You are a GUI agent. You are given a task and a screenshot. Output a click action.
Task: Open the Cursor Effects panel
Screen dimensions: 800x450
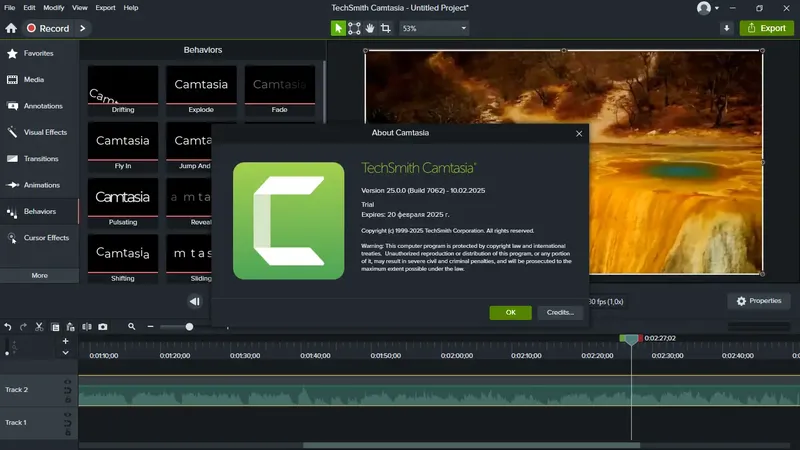coord(39,238)
